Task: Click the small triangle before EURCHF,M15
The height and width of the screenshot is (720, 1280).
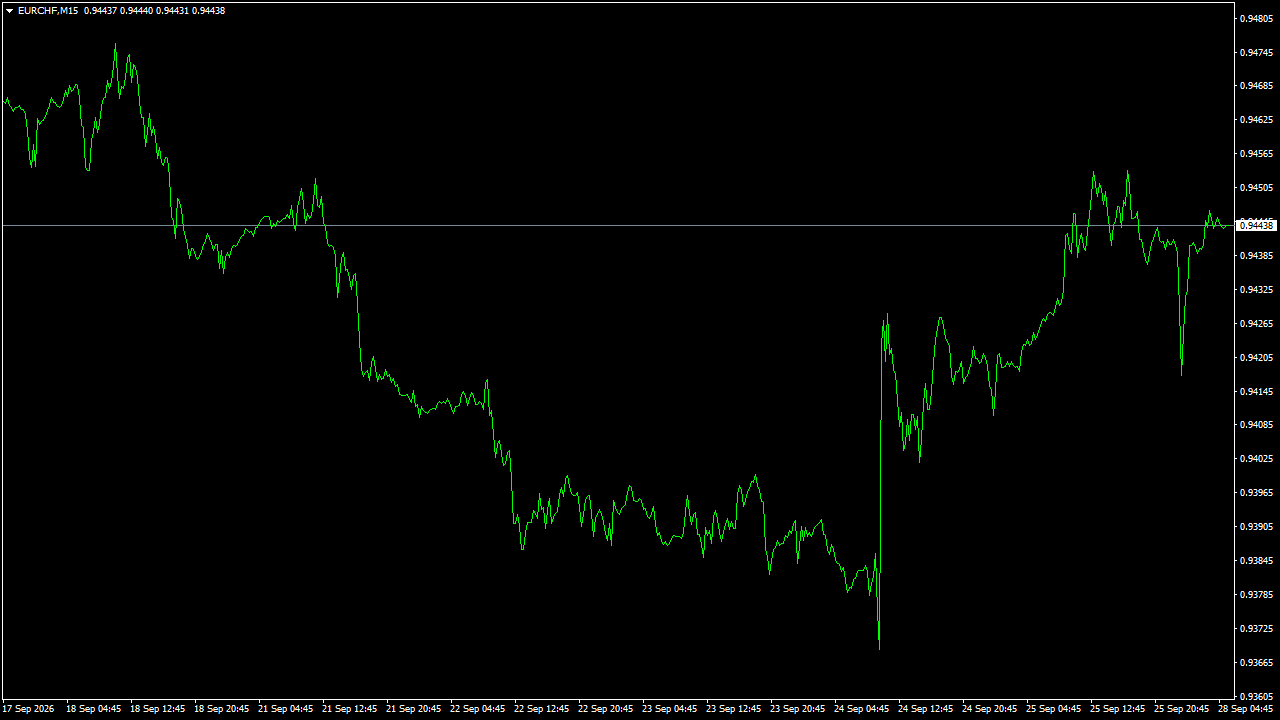Action: tap(9, 11)
